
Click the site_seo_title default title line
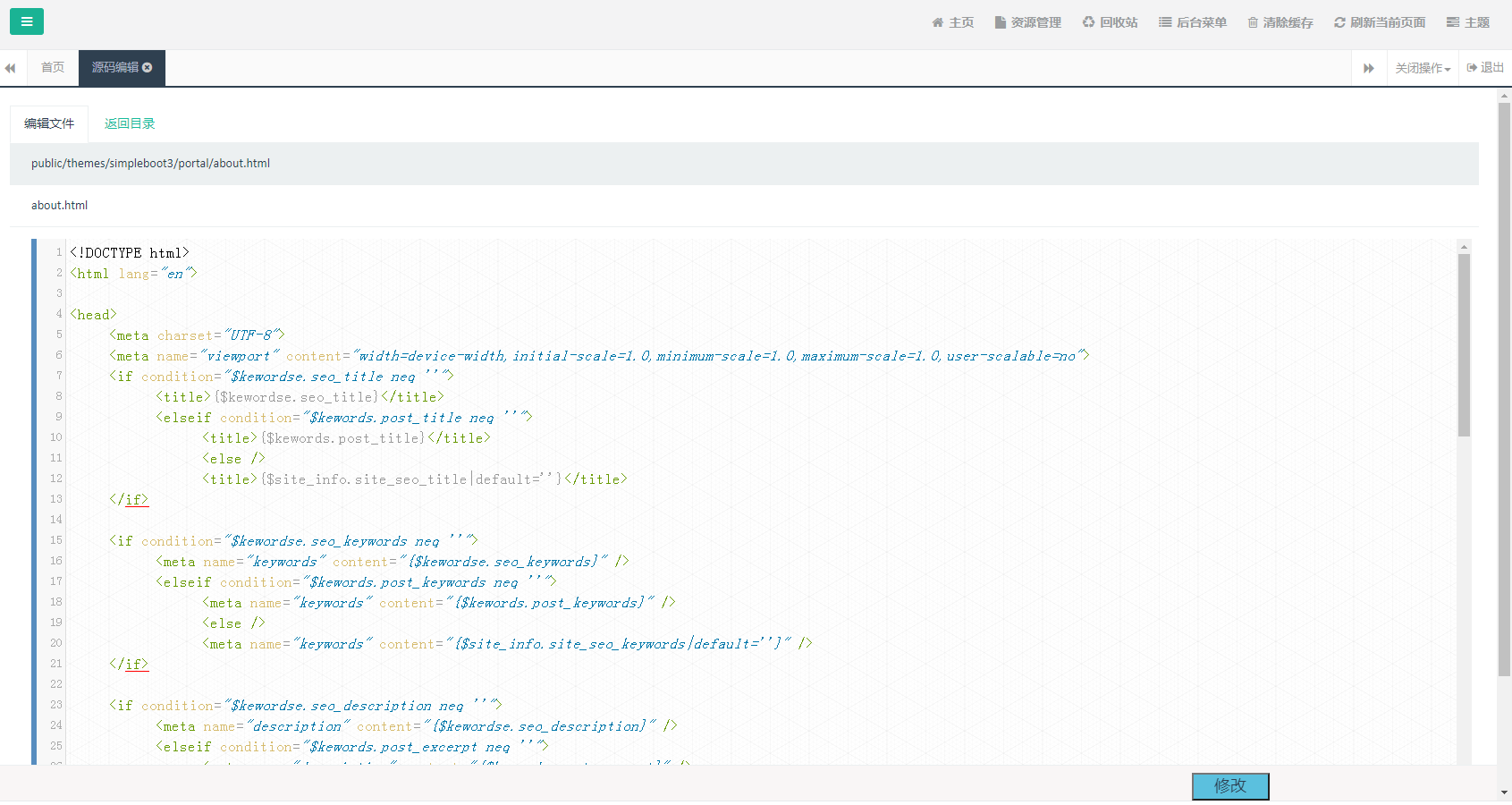415,479
